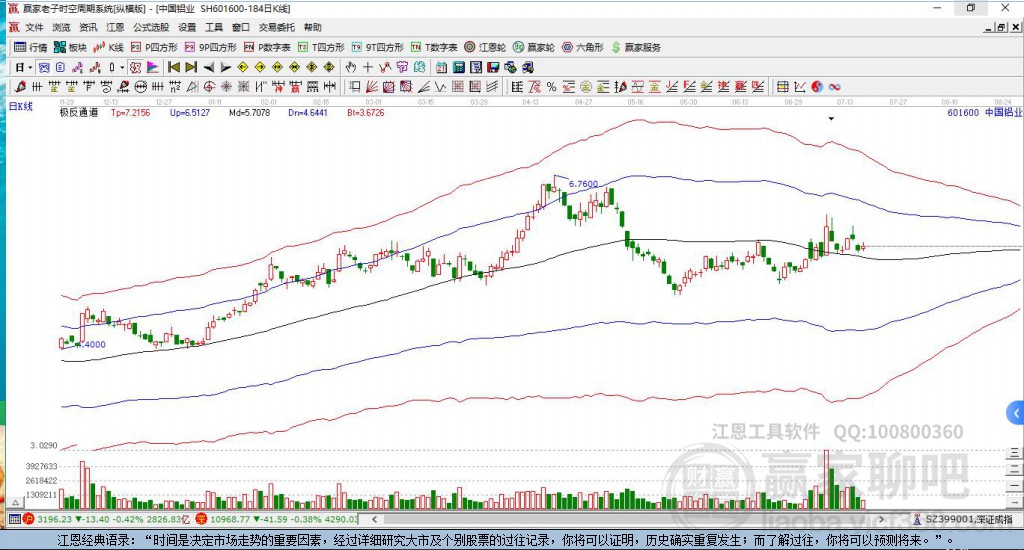Click the Gann fan lines icon
The image size is (1024, 550).
(372, 86)
